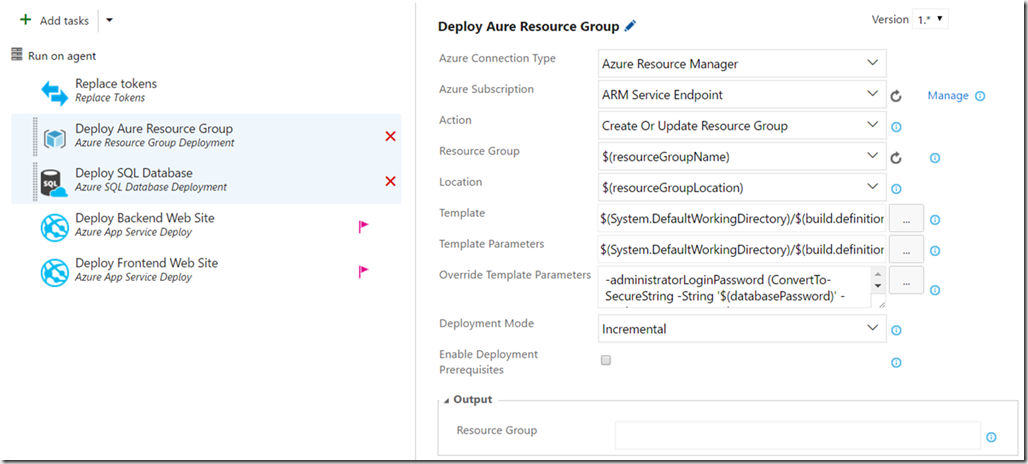Show info for Output Resource Group
The width and height of the screenshot is (1028, 464).
tap(991, 436)
